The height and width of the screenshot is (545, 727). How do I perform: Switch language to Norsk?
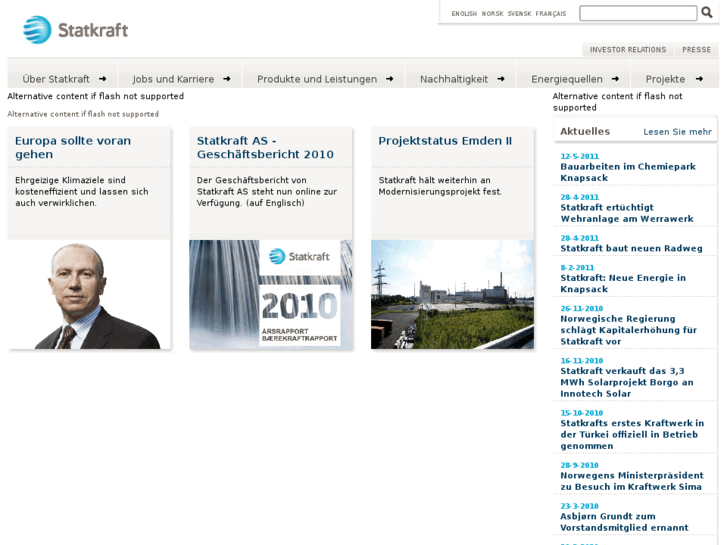[492, 14]
